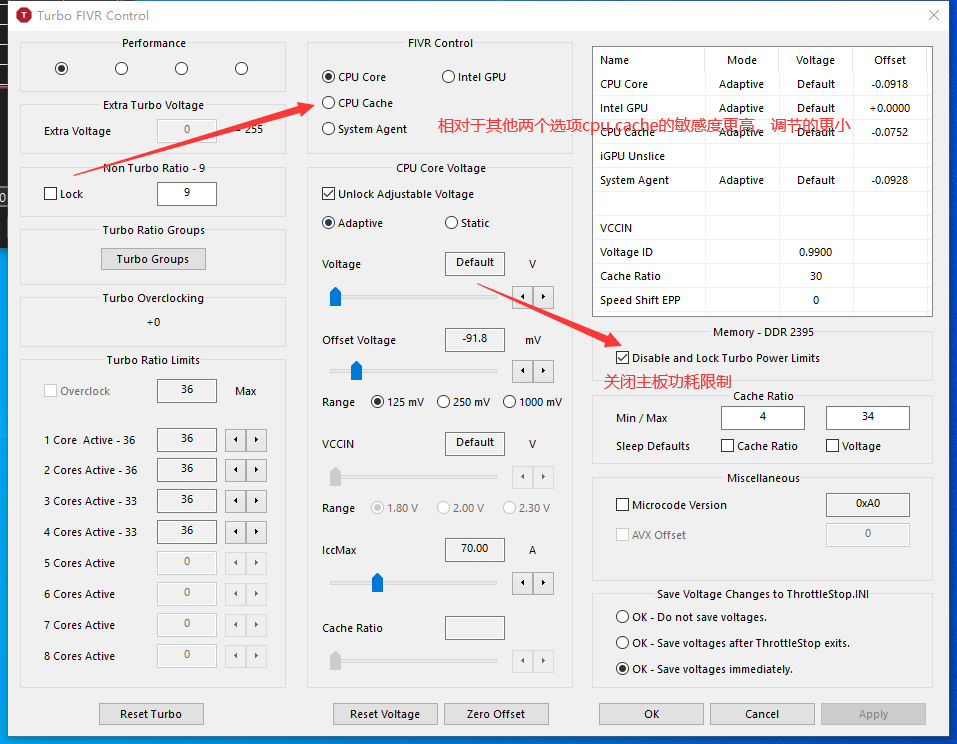
Task: Click the 1 Core Active ratio field
Action: [187, 440]
